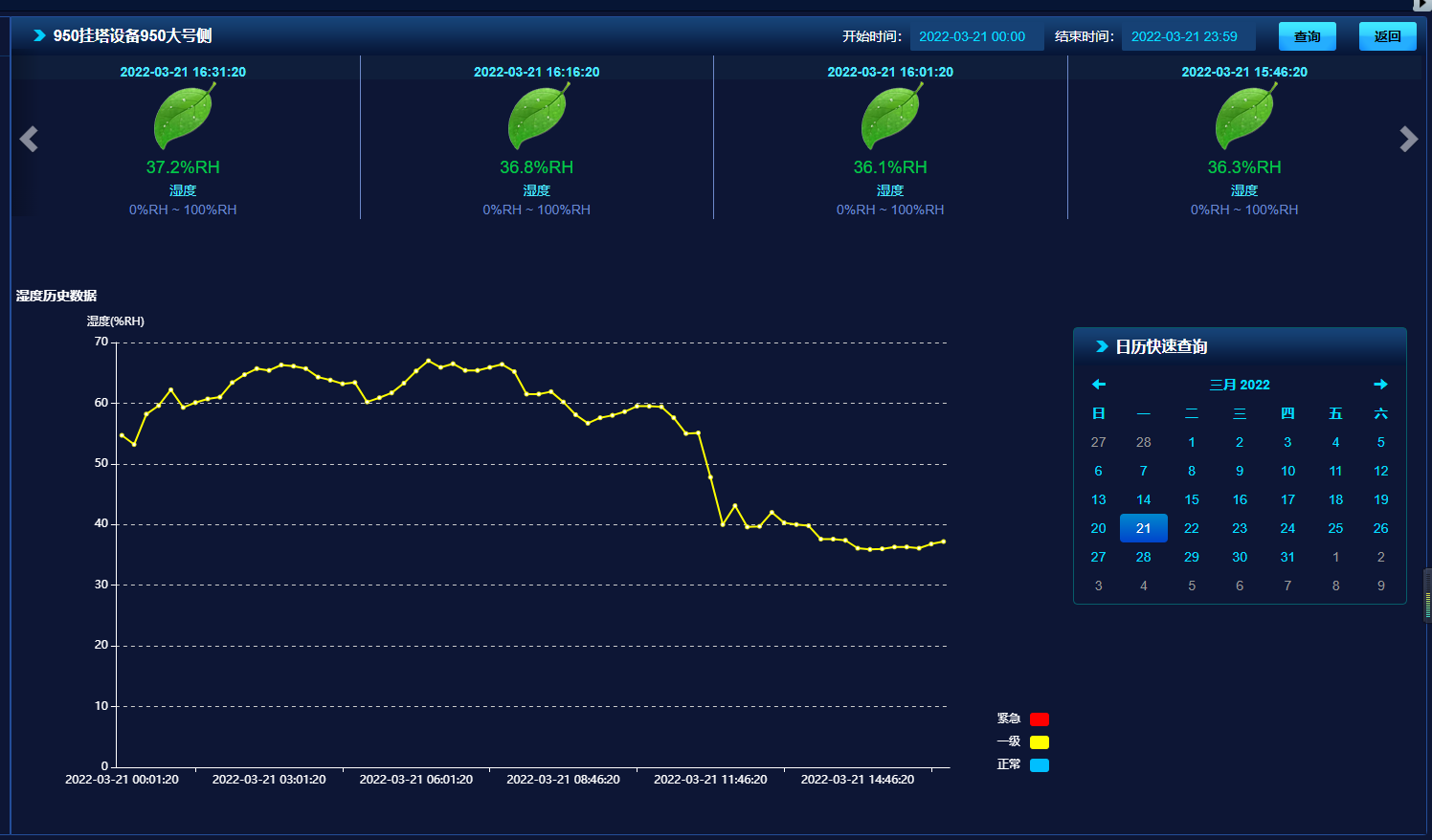Image resolution: width=1432 pixels, height=840 pixels.
Task: Go to previous month in calendar
Action: [1099, 385]
